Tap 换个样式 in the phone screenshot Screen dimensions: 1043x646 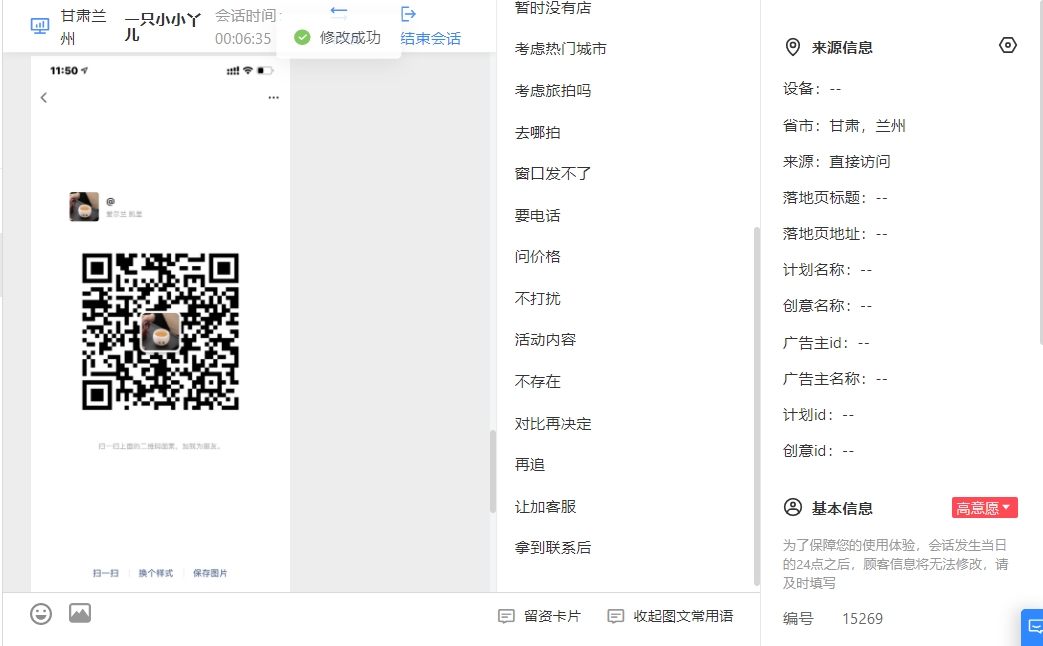156,573
